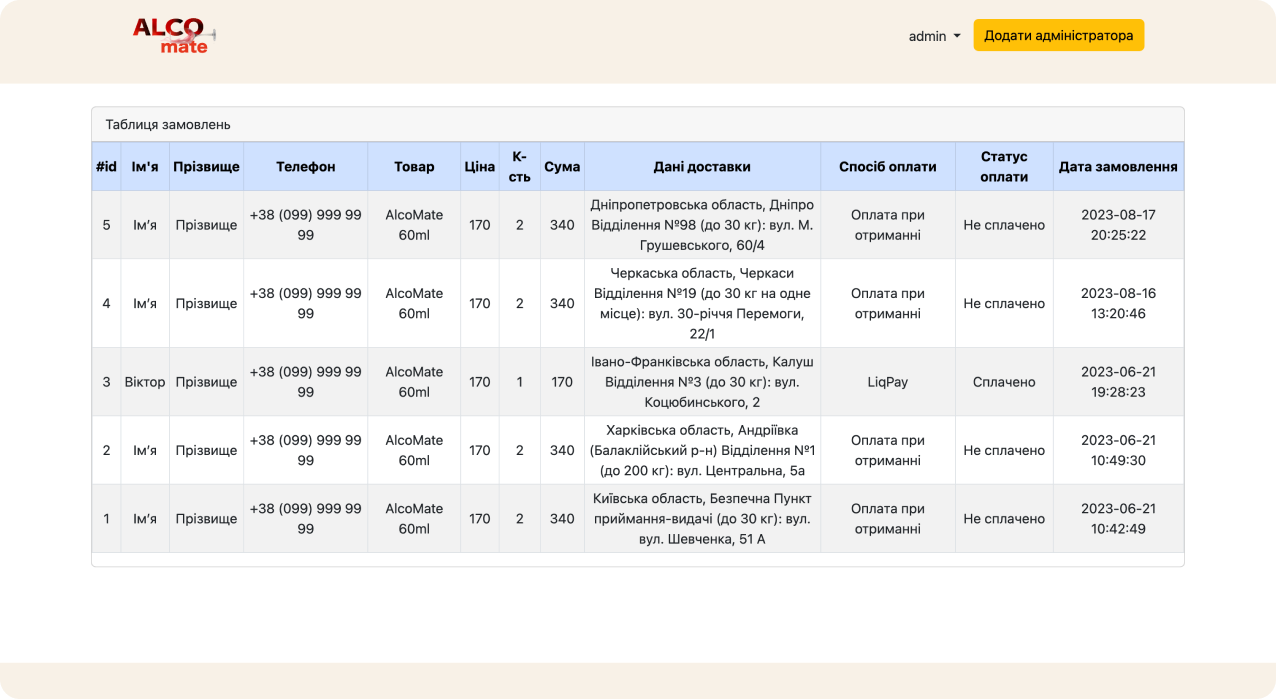Select the Спосіб оплати column header

(888, 167)
